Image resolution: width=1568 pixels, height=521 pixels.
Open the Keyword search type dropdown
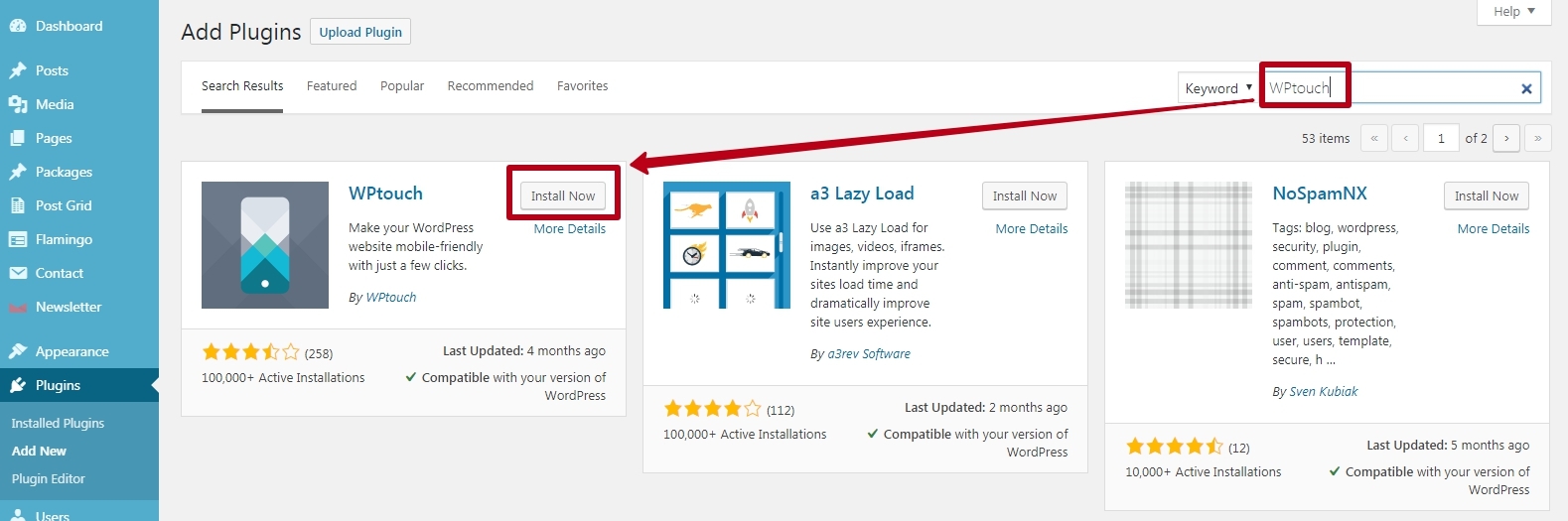tap(1218, 87)
